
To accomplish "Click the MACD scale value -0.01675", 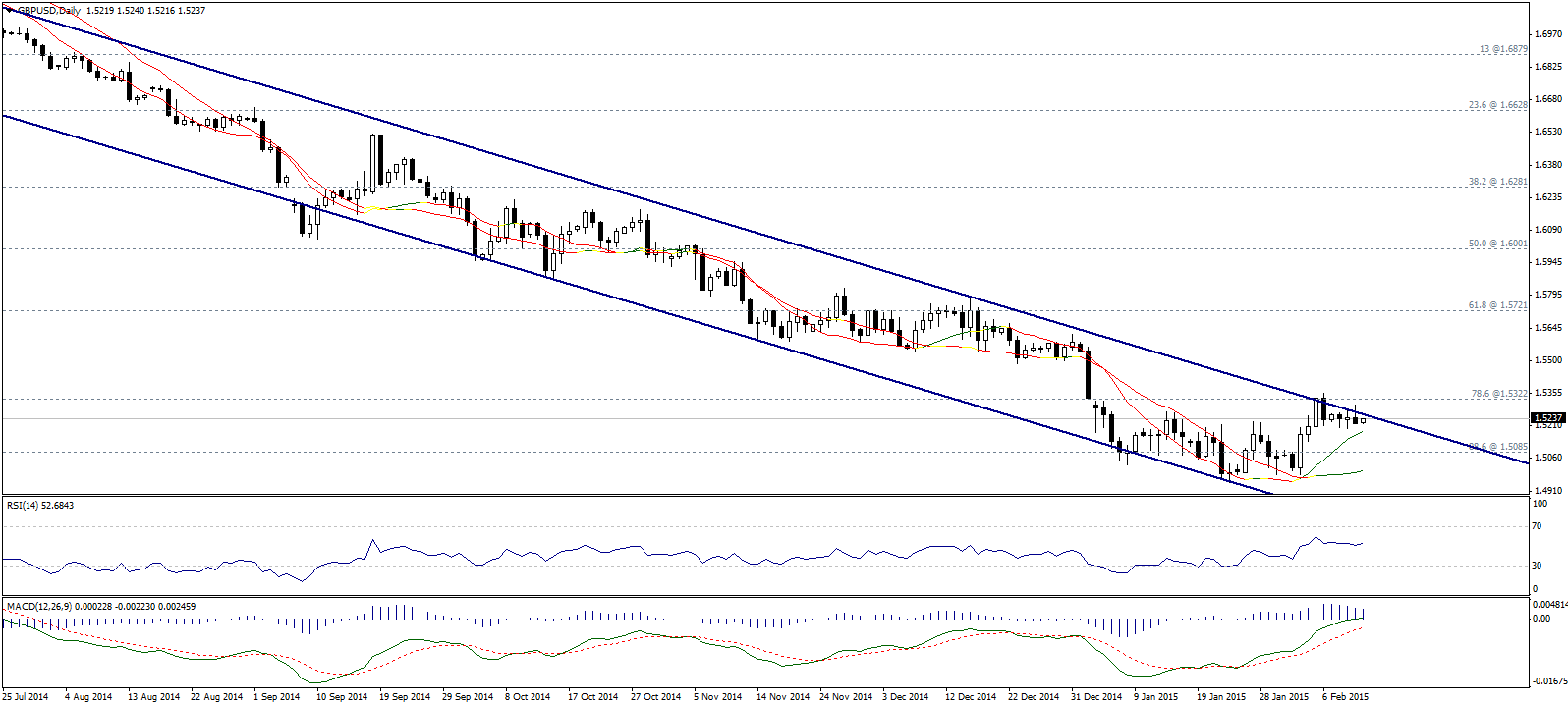I will [x=1549, y=680].
